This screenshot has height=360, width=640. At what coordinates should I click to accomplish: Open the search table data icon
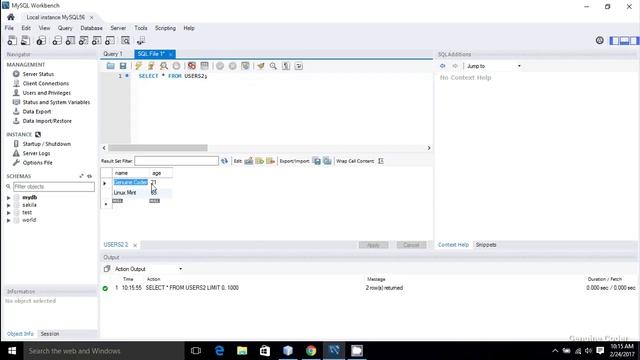pyautogui.click(x=125, y=40)
